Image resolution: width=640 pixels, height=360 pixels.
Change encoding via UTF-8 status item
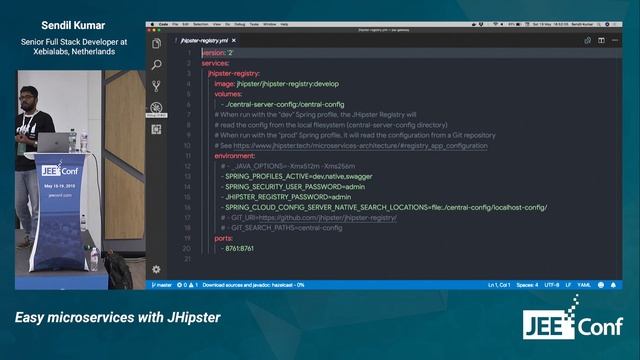(x=551, y=285)
